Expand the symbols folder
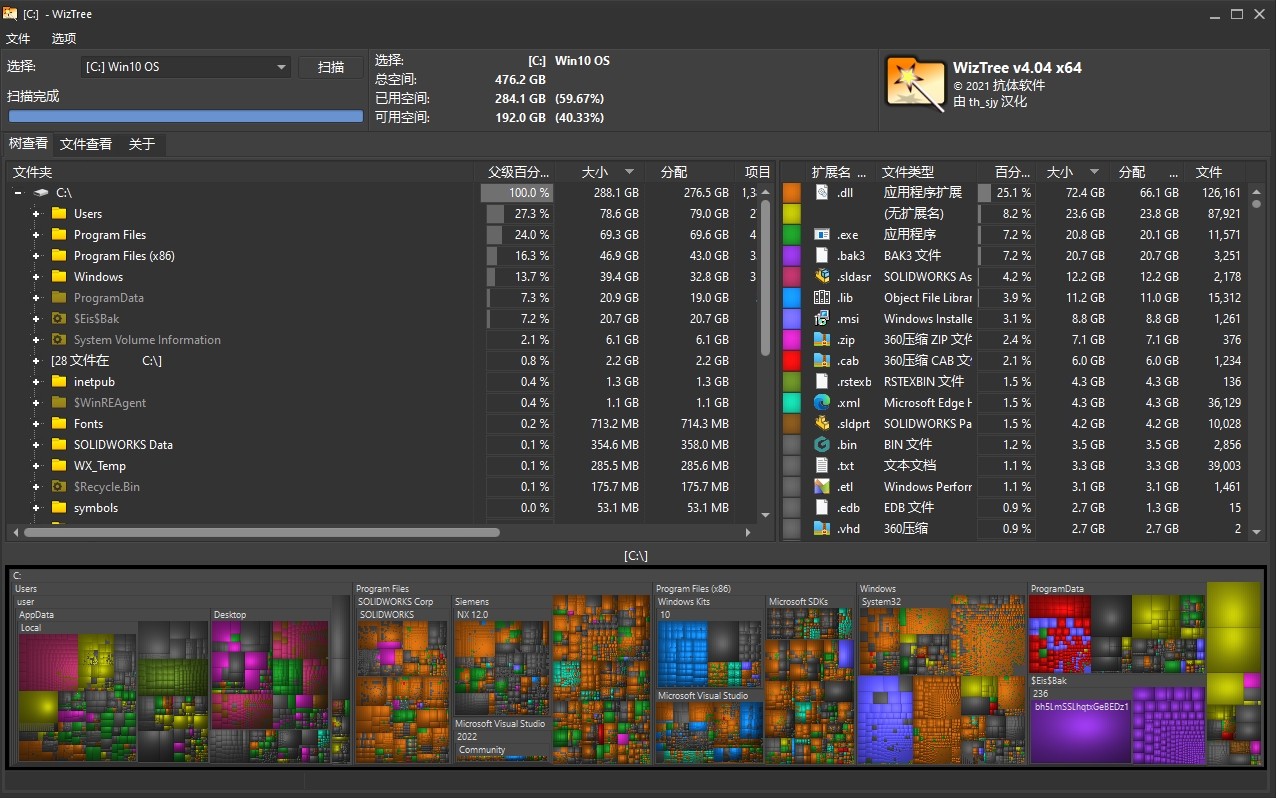 [36, 508]
